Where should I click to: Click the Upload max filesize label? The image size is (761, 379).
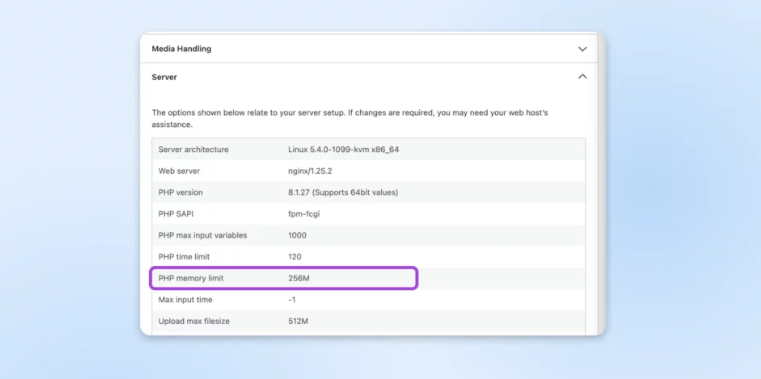[x=194, y=321]
